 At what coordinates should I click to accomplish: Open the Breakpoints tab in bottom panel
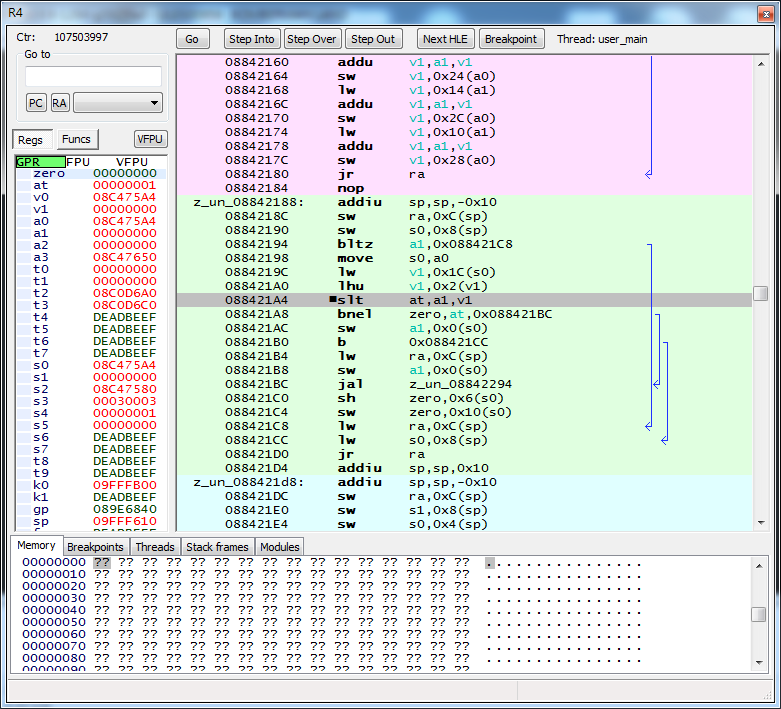[95, 547]
